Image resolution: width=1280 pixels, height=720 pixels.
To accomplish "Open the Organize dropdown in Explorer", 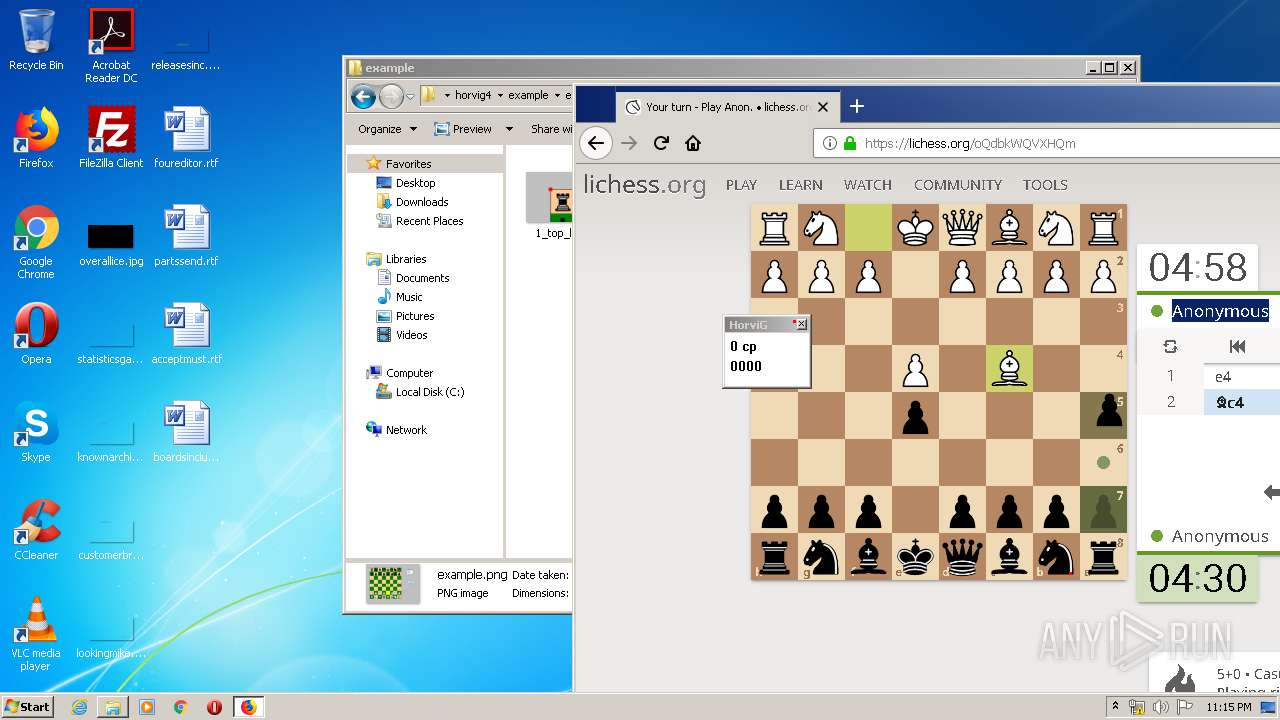I will pos(387,129).
